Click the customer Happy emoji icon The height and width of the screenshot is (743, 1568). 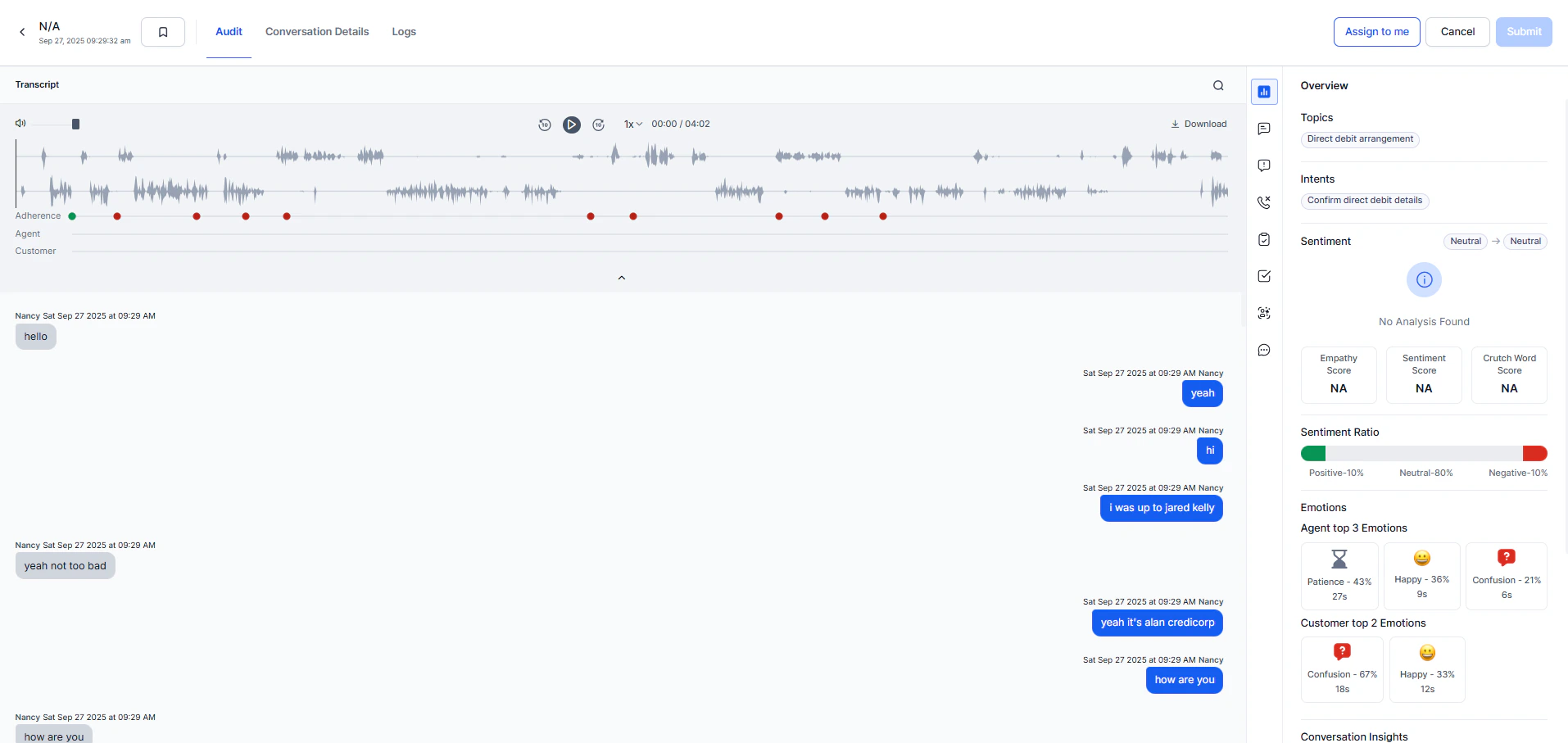point(1427,653)
